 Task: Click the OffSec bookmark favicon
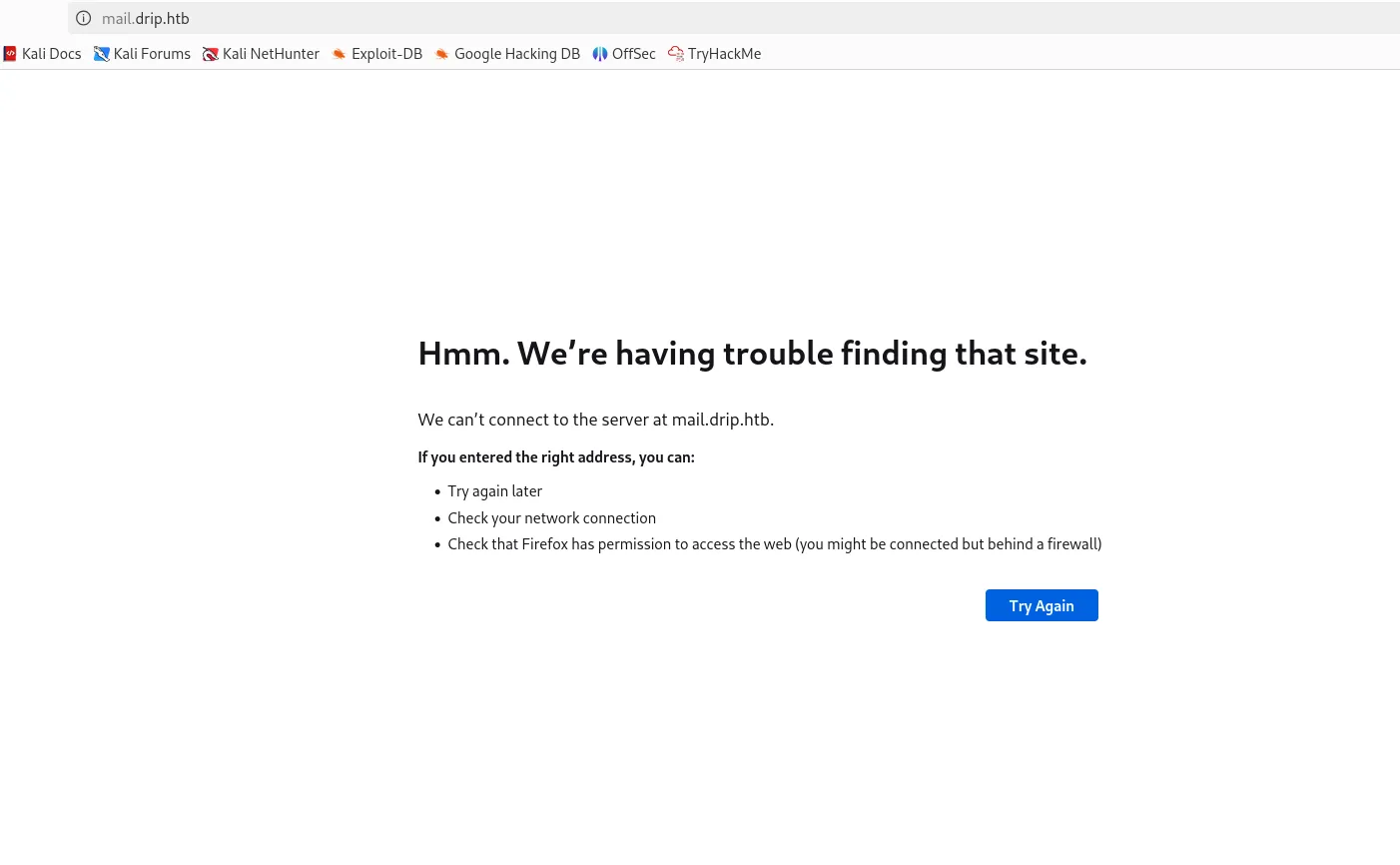tap(600, 54)
